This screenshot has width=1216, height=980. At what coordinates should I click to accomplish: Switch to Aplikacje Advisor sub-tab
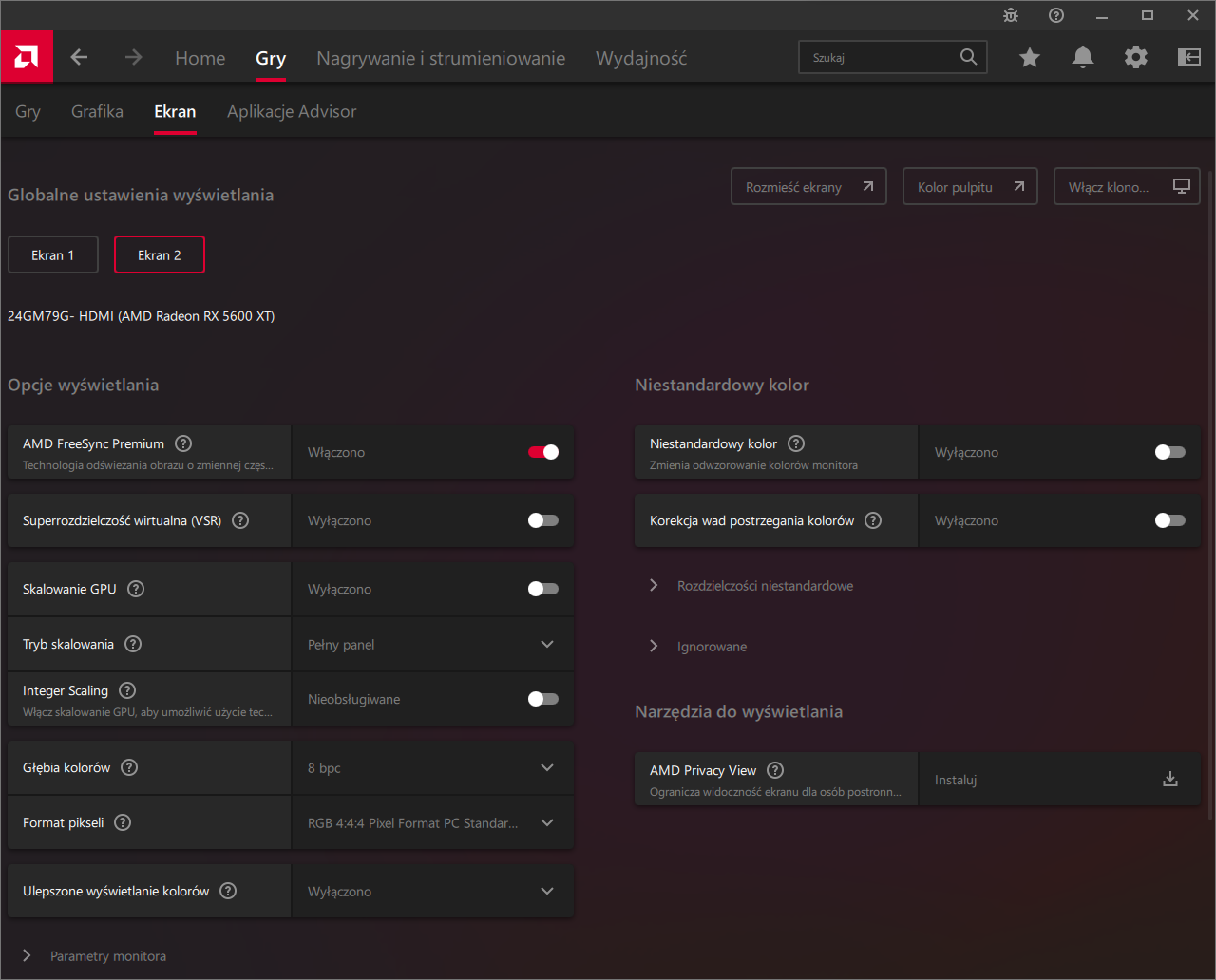tap(292, 111)
